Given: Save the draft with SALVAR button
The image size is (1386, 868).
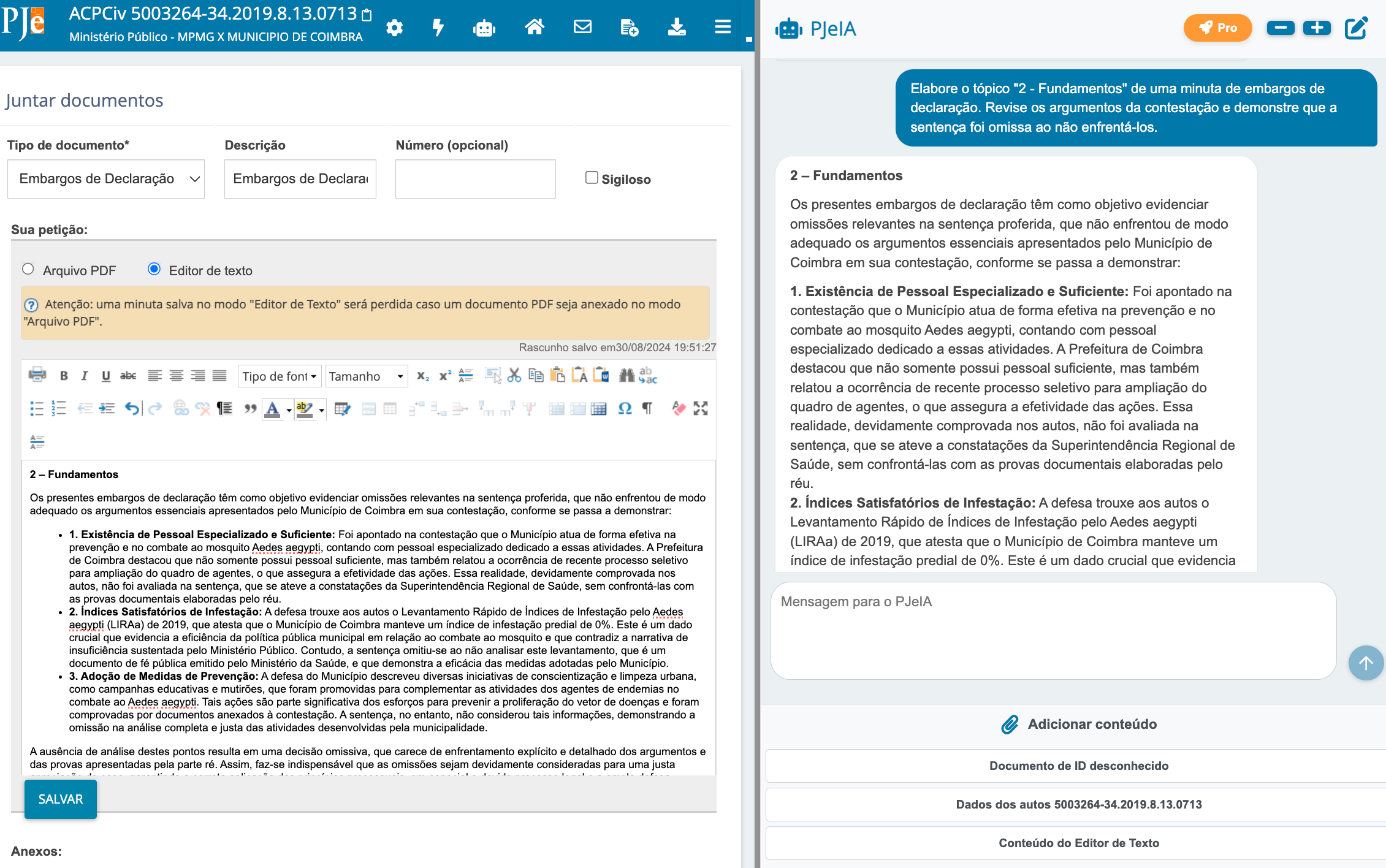Looking at the screenshot, I should click(61, 799).
